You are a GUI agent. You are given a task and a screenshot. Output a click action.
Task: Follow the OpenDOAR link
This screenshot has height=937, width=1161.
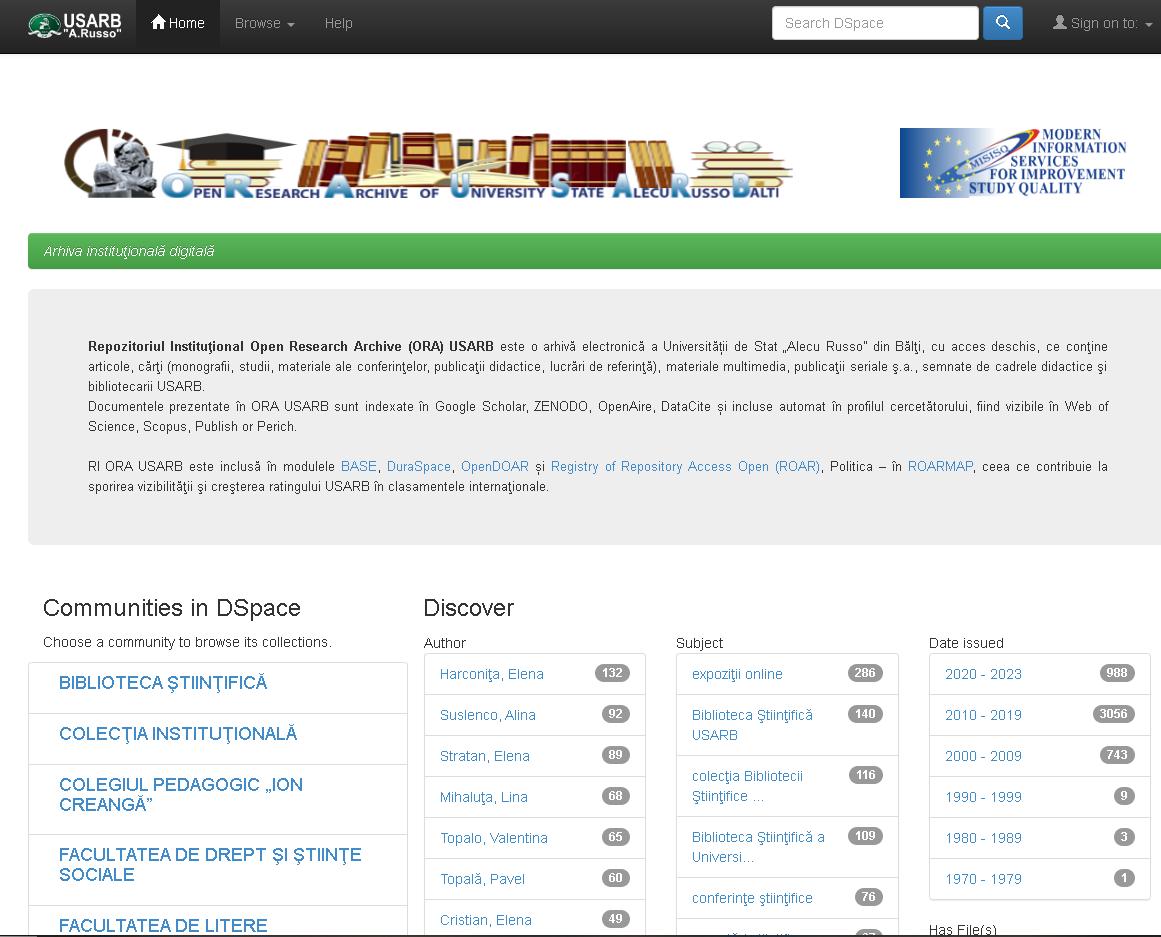tap(495, 467)
